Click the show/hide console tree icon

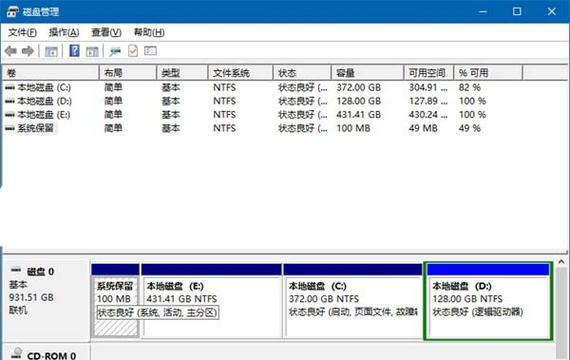point(51,51)
